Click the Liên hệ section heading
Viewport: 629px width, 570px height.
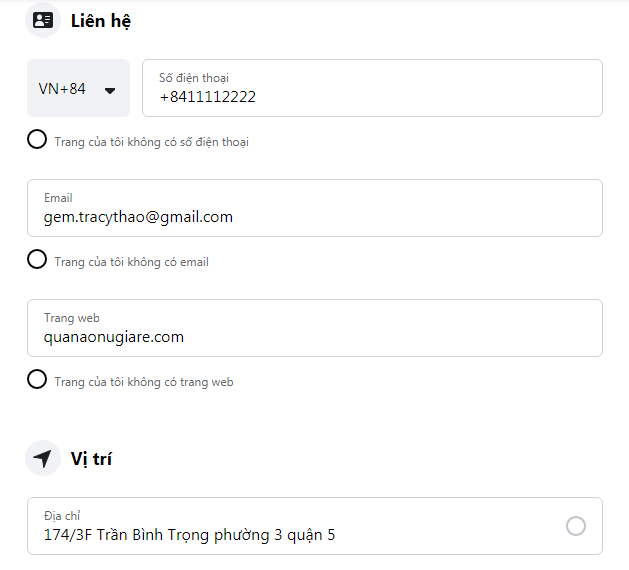[x=101, y=21]
